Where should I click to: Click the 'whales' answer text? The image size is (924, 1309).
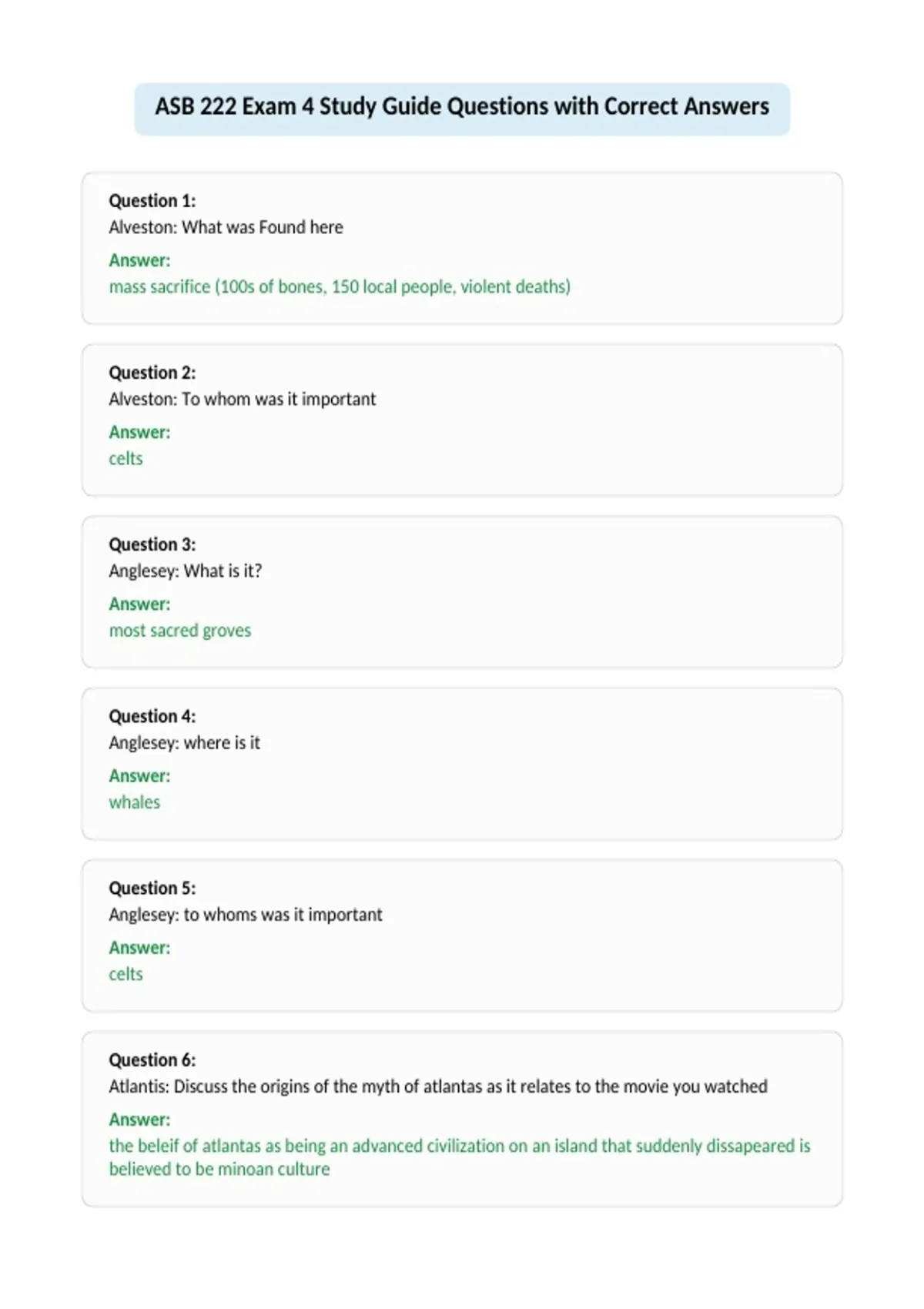(x=135, y=802)
